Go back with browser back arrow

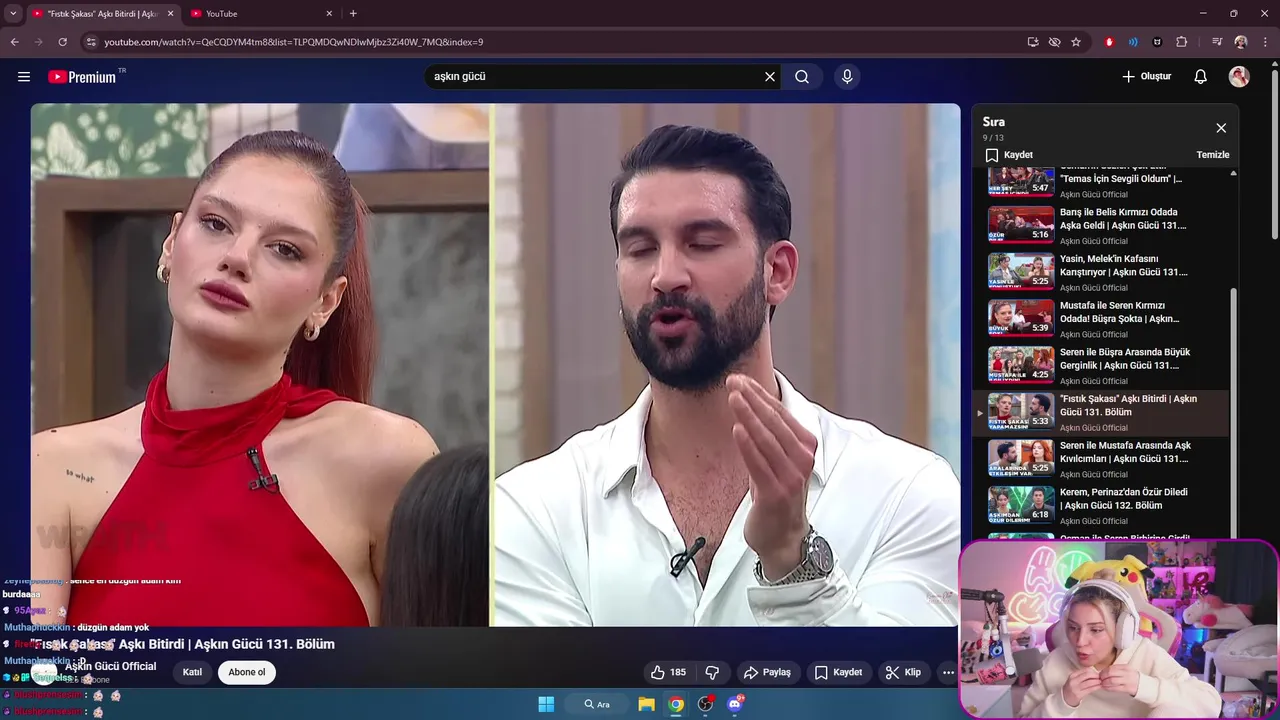[x=14, y=42]
